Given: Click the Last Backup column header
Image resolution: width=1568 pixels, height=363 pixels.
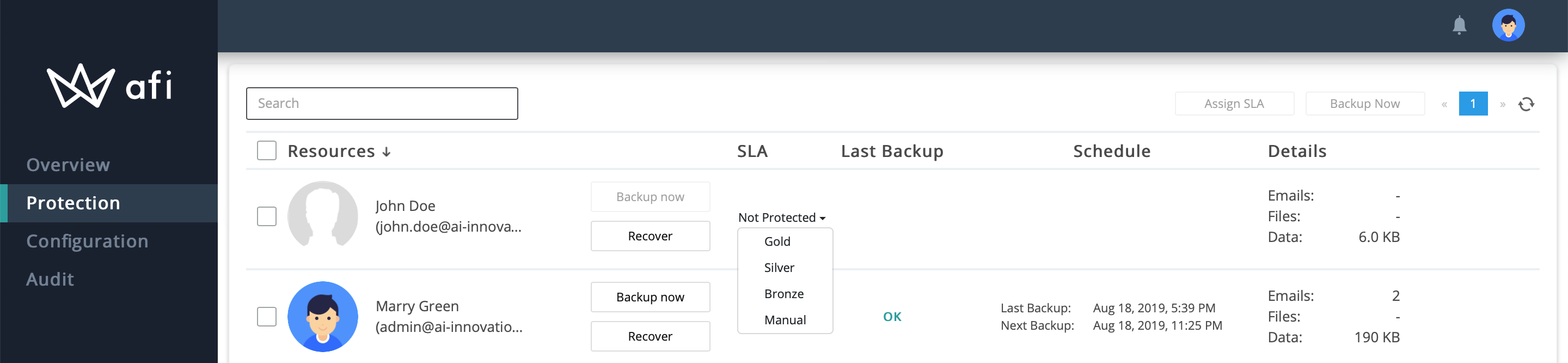Looking at the screenshot, I should tap(892, 151).
